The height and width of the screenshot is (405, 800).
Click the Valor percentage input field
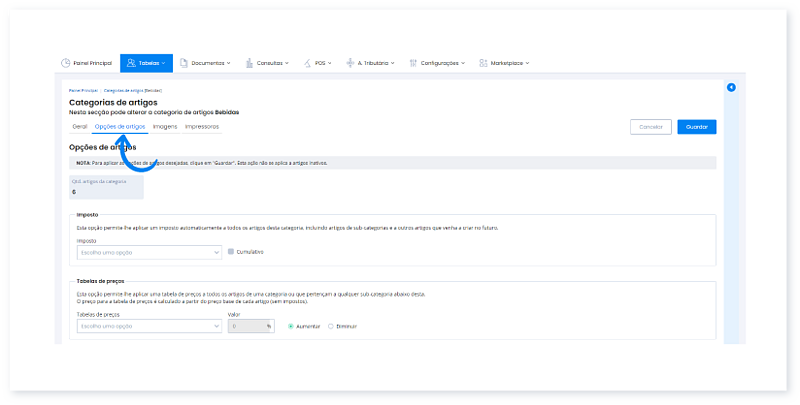[x=246, y=326]
